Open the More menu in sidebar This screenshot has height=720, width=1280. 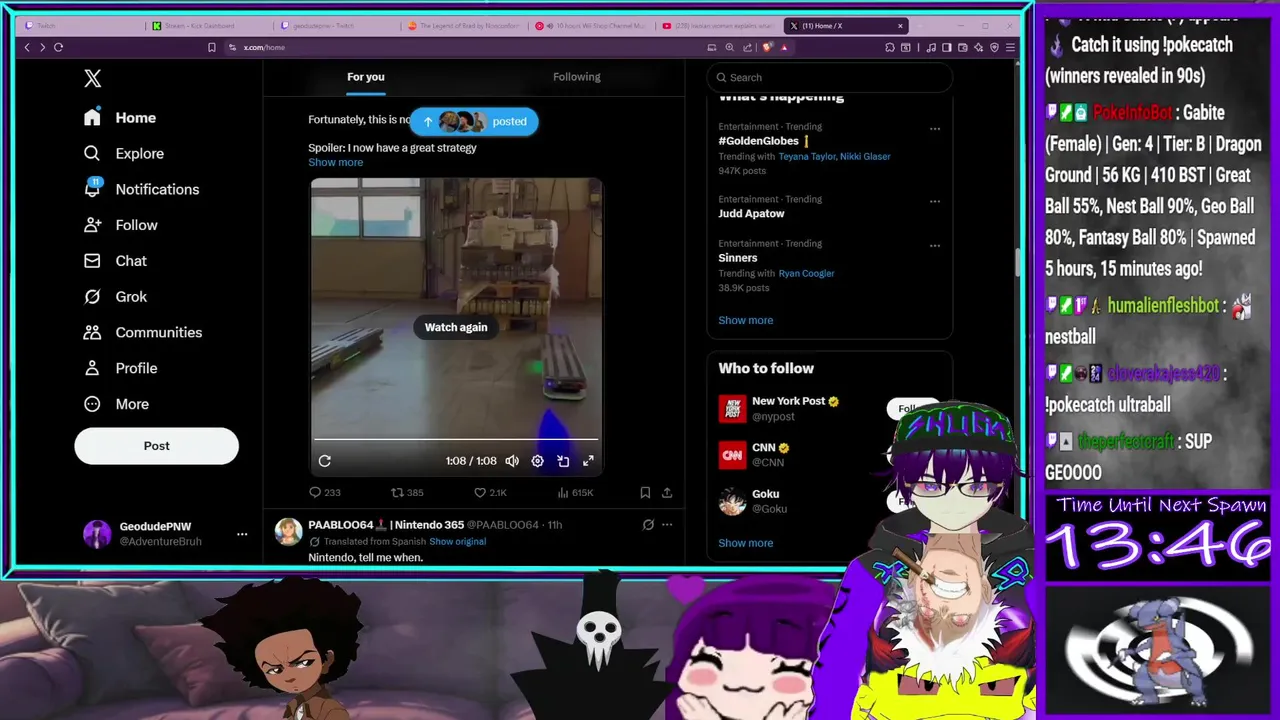[x=116, y=404]
